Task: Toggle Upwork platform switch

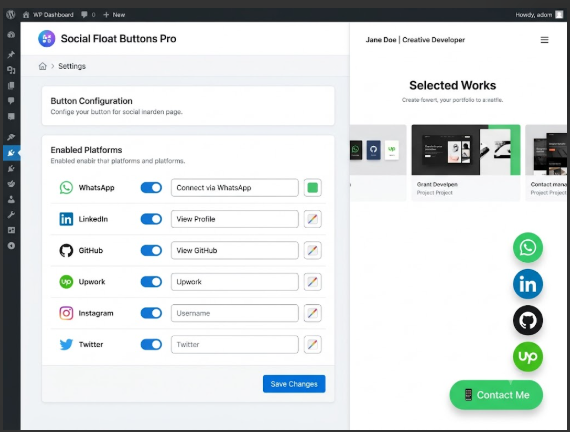Action: pyautogui.click(x=151, y=282)
